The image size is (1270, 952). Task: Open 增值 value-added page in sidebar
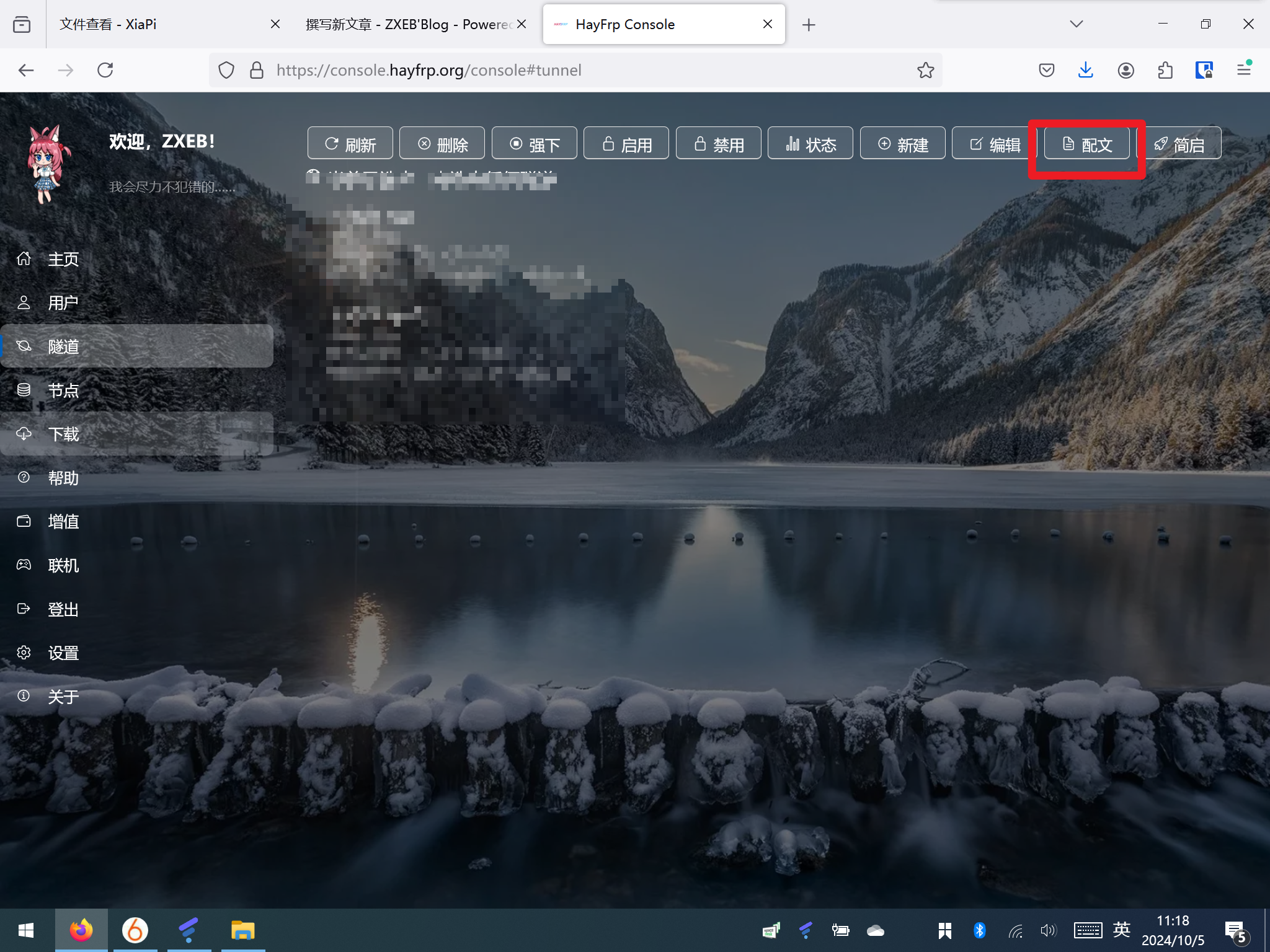pos(136,521)
